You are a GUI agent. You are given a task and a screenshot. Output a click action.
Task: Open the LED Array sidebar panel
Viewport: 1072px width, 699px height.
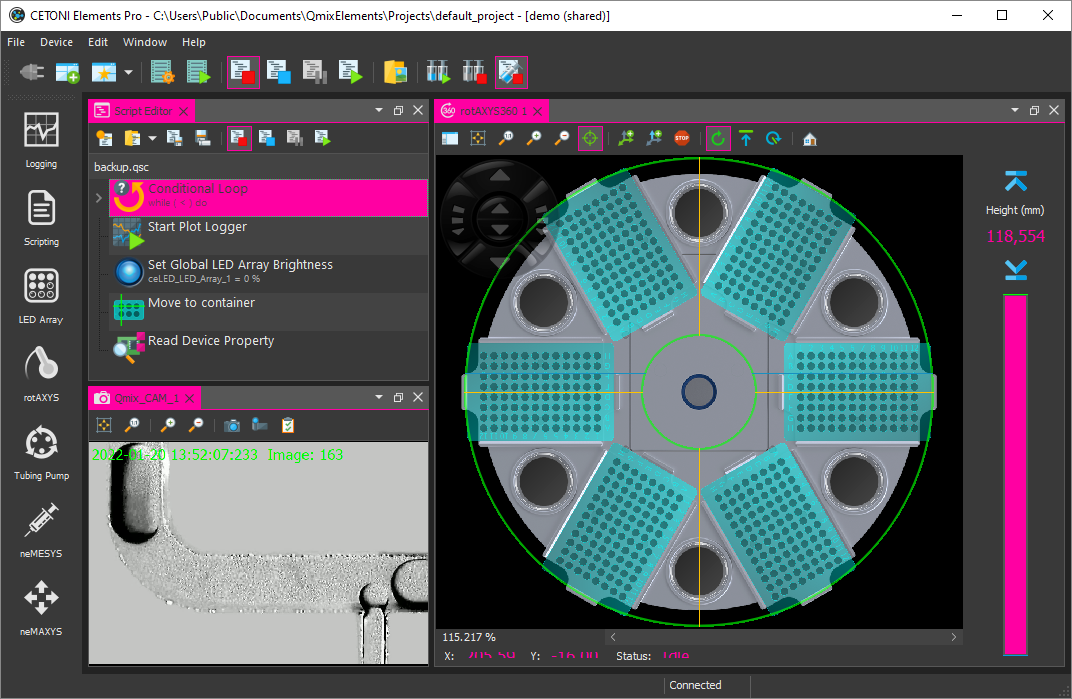pyautogui.click(x=41, y=295)
